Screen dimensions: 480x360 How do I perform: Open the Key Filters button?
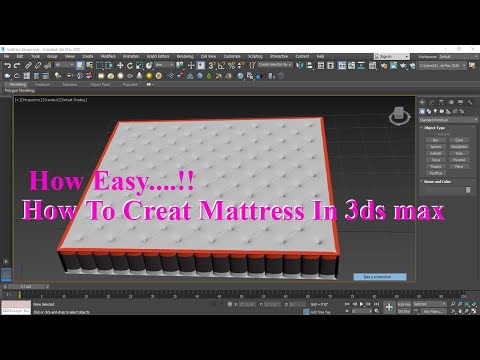[x=434, y=311]
